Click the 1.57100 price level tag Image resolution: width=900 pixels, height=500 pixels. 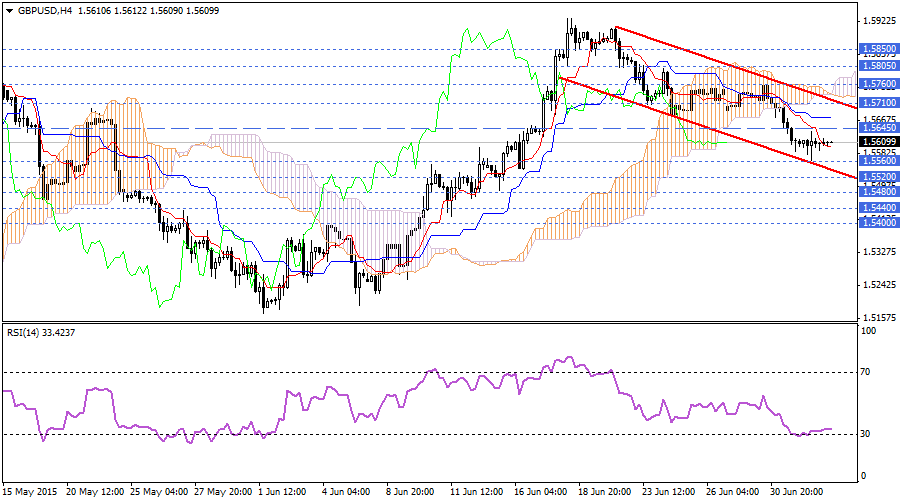(x=877, y=103)
